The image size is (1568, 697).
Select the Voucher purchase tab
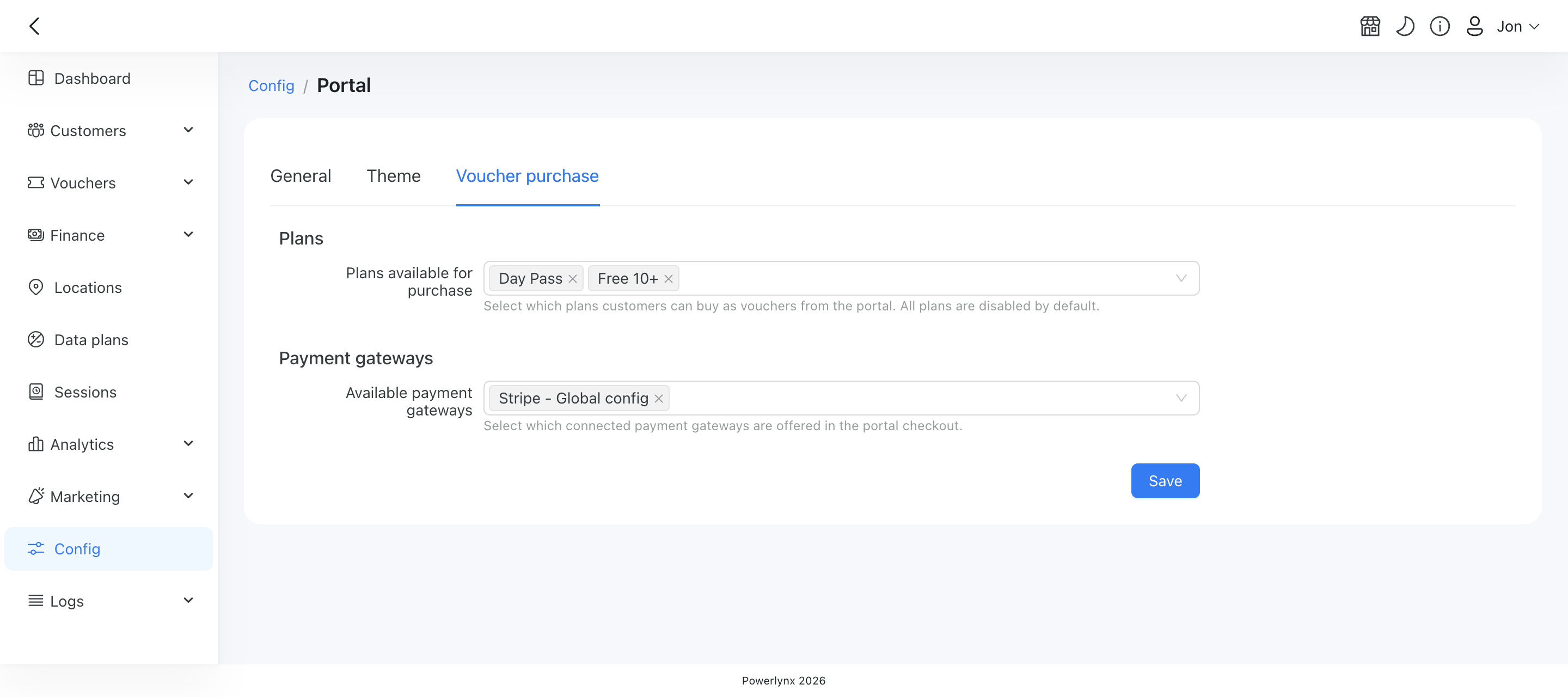click(x=527, y=176)
